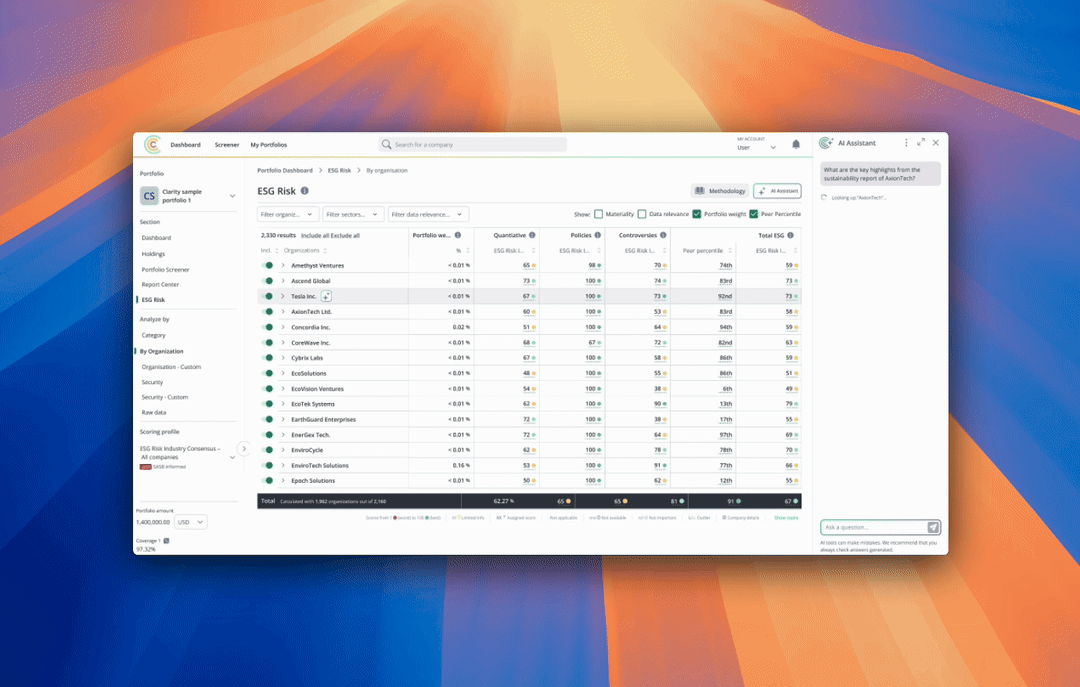Viewport: 1080px width, 687px height.
Task: Expand the AxionTech Ltd. row
Action: pyautogui.click(x=283, y=312)
